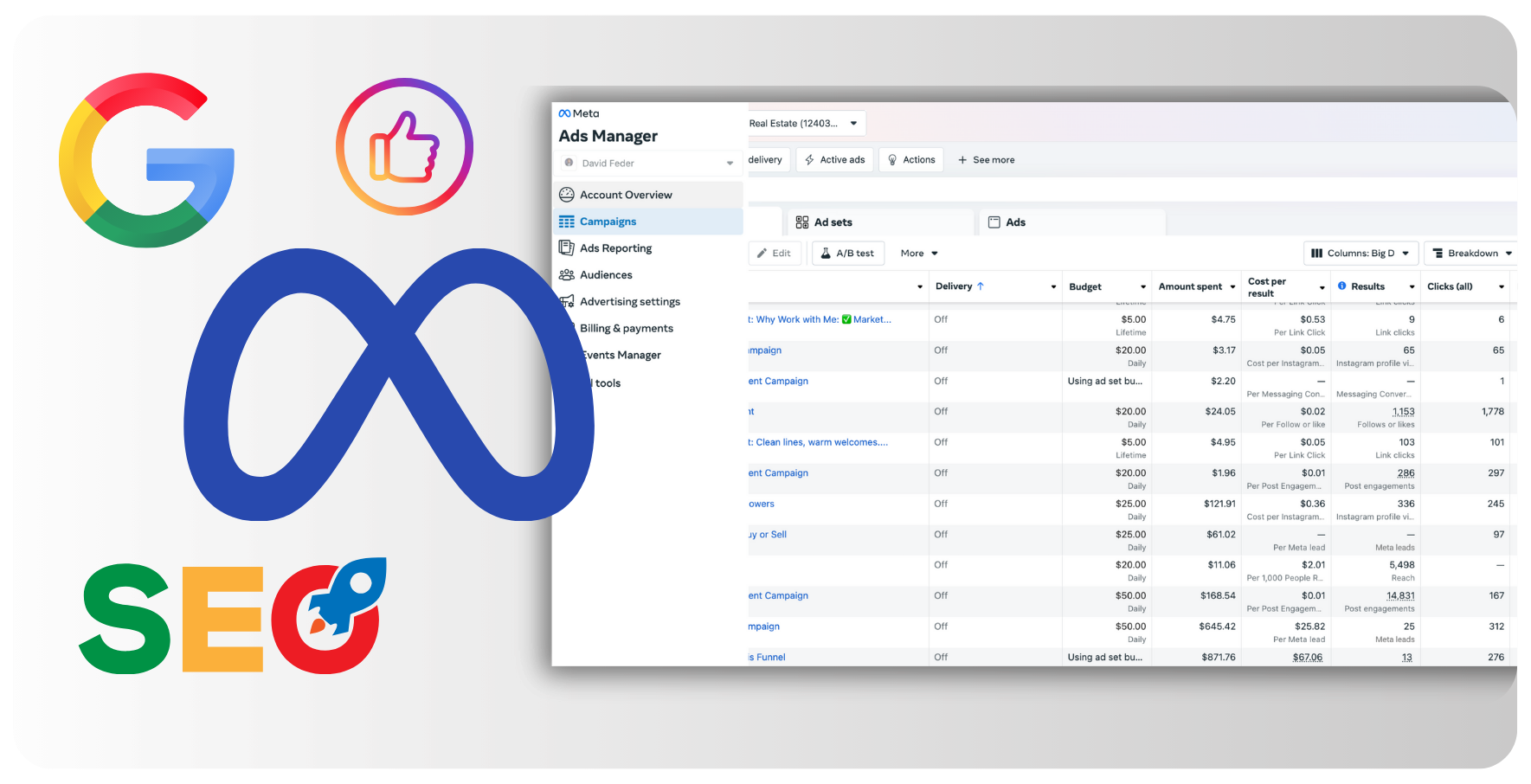The height and width of the screenshot is (784, 1531).
Task: Open the Cost per result column arrow
Action: pos(1322,287)
